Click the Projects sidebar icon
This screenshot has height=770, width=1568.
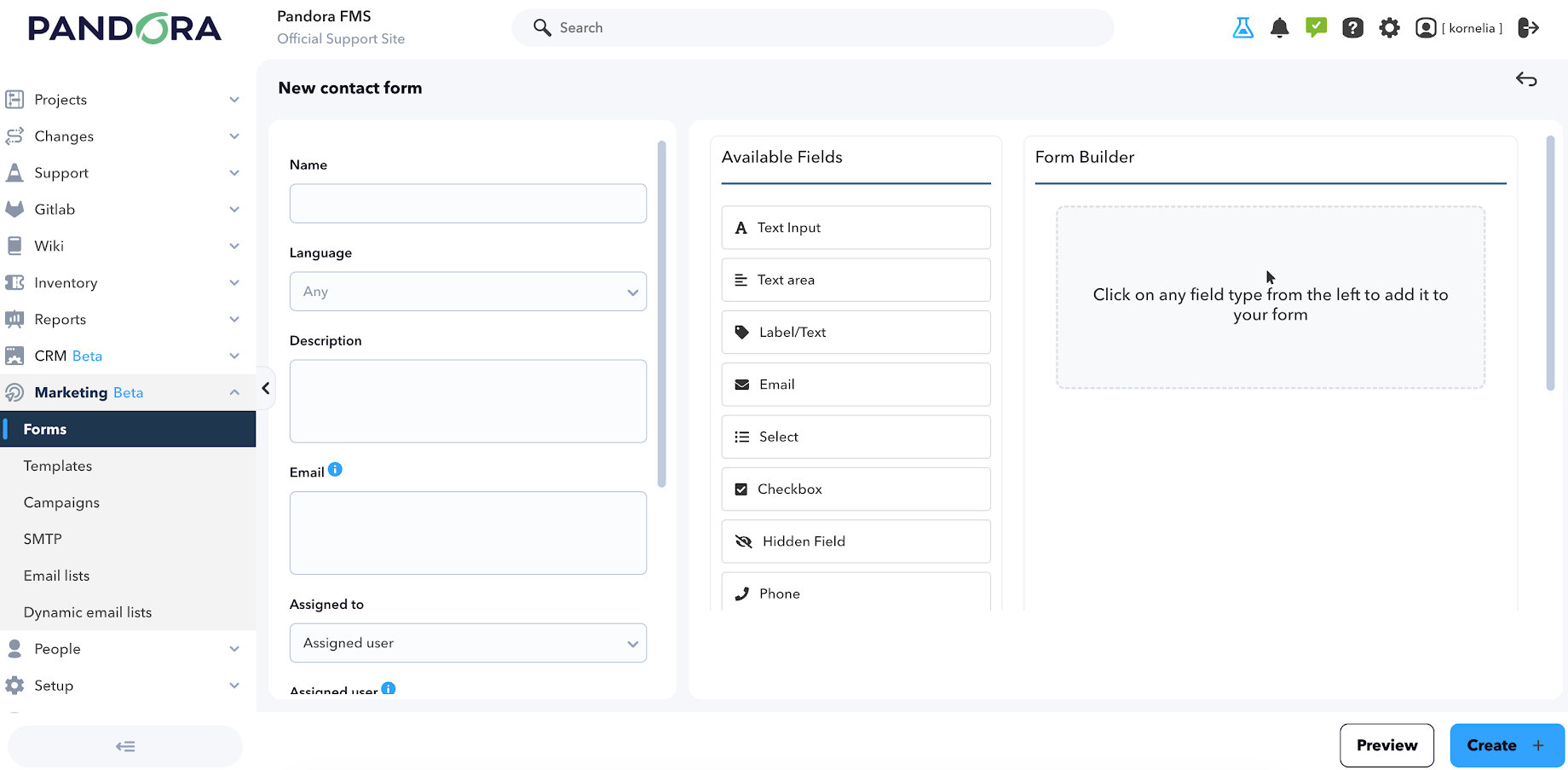click(14, 100)
